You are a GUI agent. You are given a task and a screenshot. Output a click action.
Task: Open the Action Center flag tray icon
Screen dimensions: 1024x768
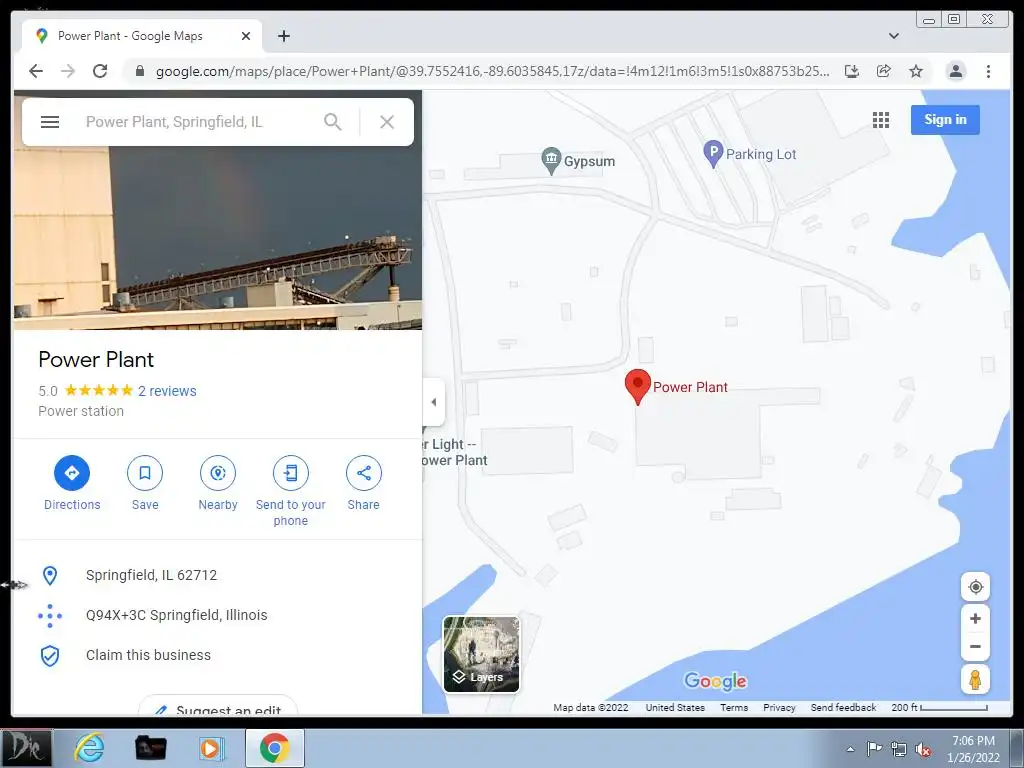(x=874, y=749)
